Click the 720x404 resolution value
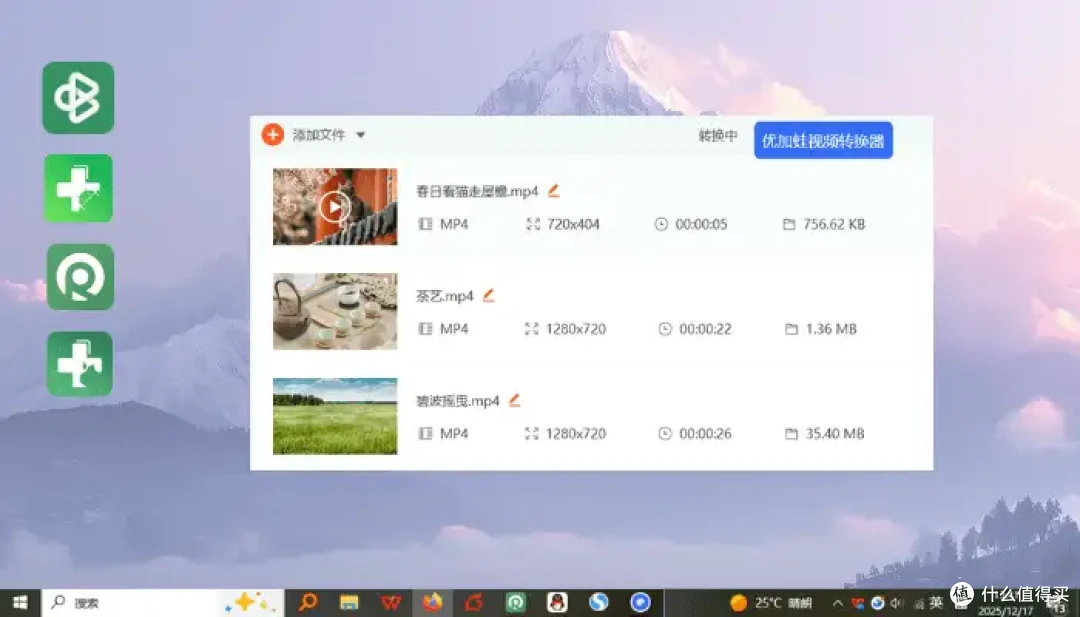The image size is (1080, 617). click(x=573, y=224)
